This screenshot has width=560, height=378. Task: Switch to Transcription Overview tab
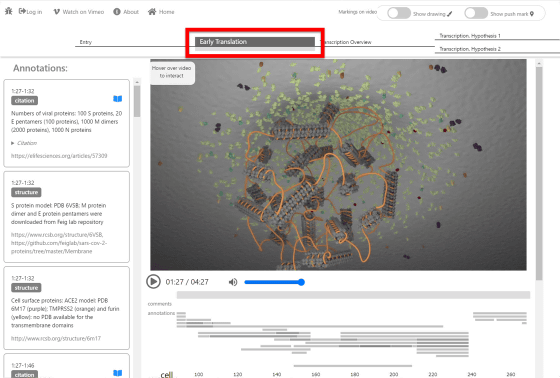[347, 42]
